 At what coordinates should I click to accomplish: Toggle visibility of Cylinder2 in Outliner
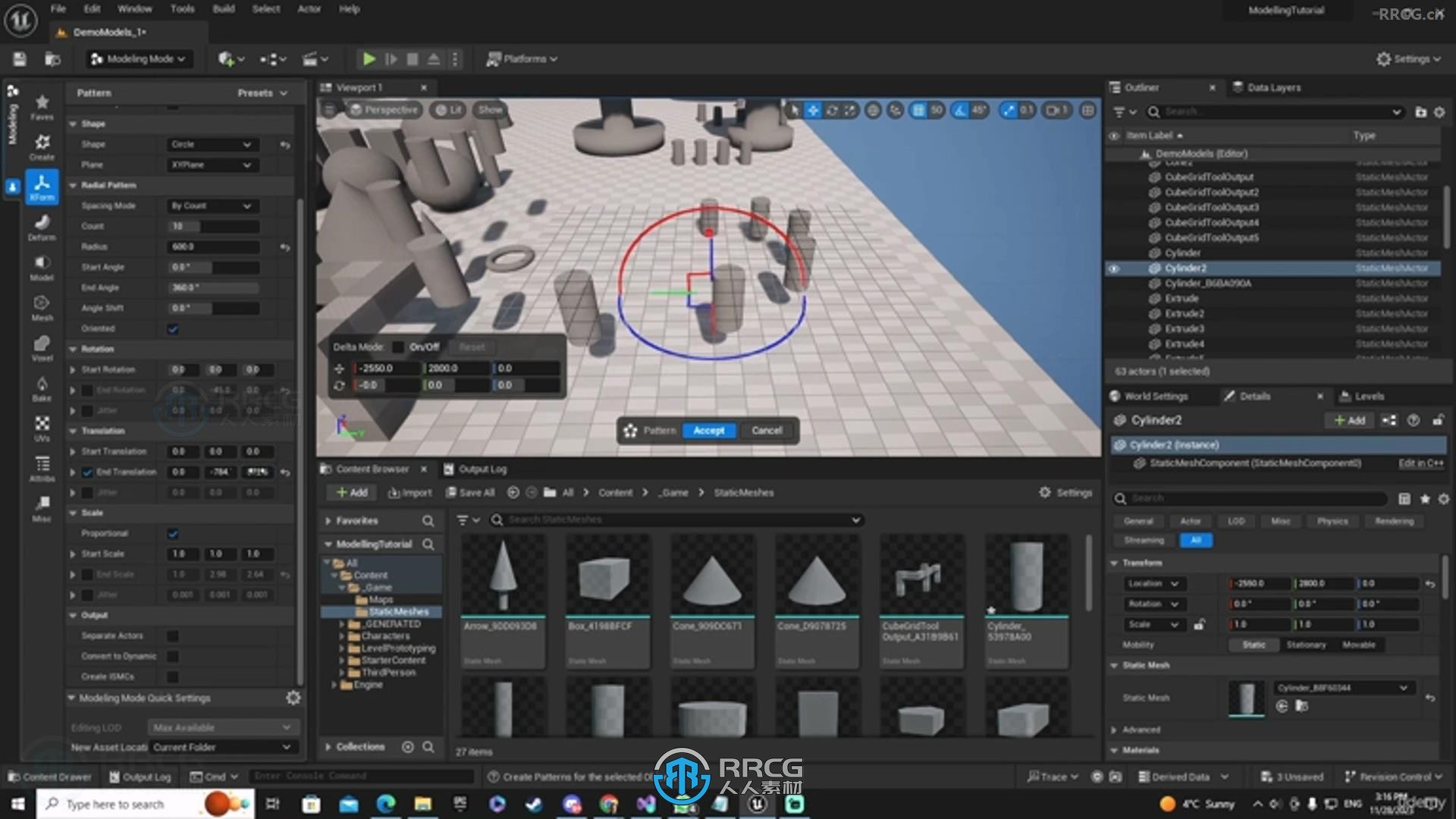tap(1114, 268)
